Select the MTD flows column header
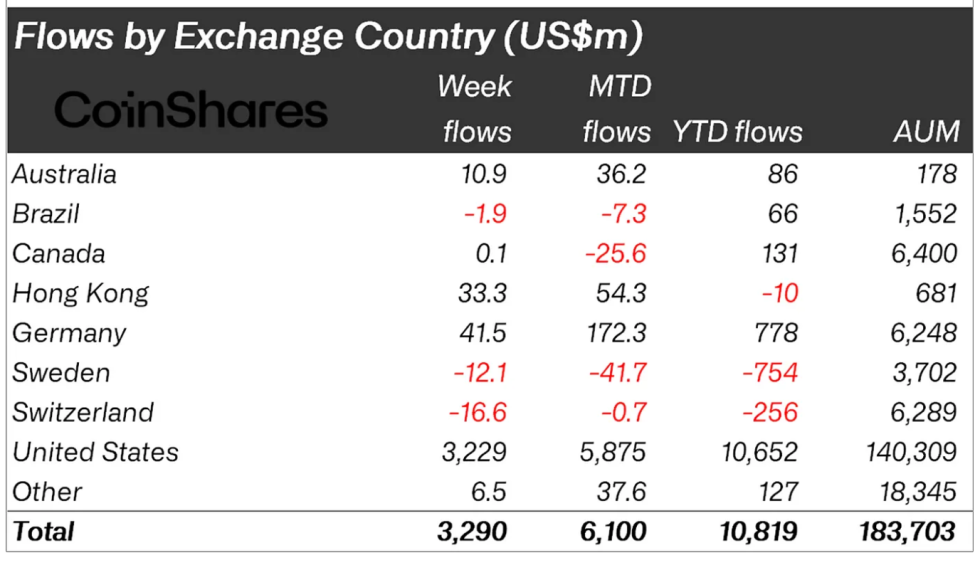The width and height of the screenshot is (980, 570). 617,109
